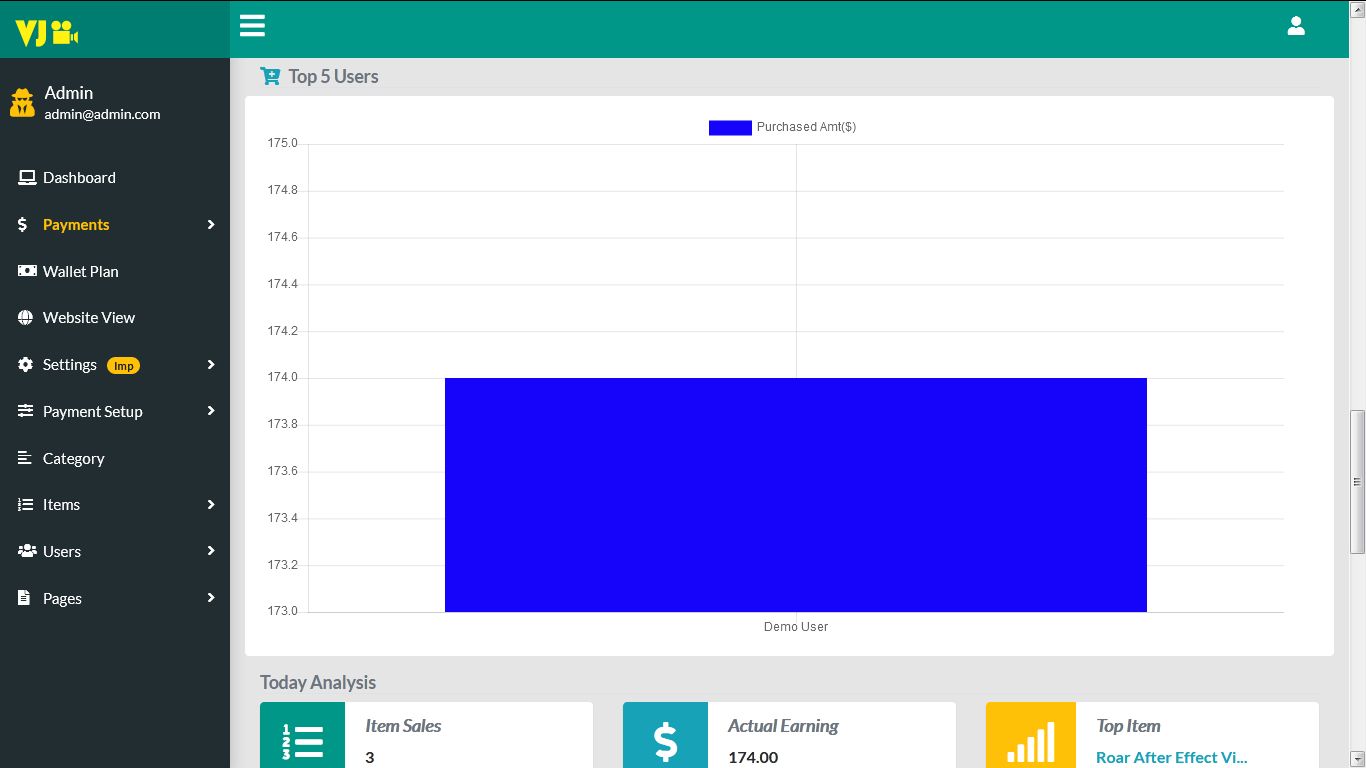Open the Payment Setup menu item

click(92, 411)
